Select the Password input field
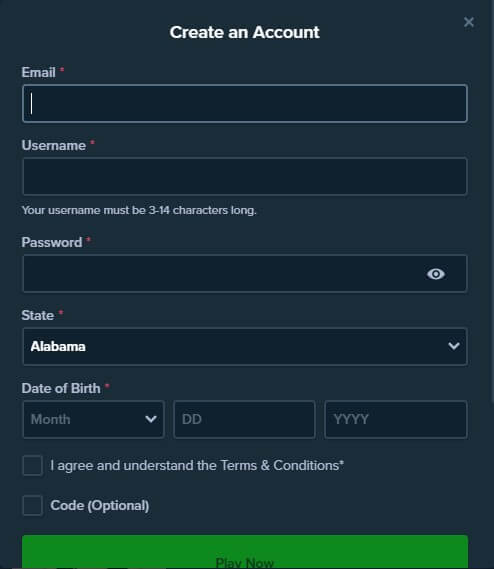Image resolution: width=494 pixels, height=569 pixels. click(x=245, y=274)
